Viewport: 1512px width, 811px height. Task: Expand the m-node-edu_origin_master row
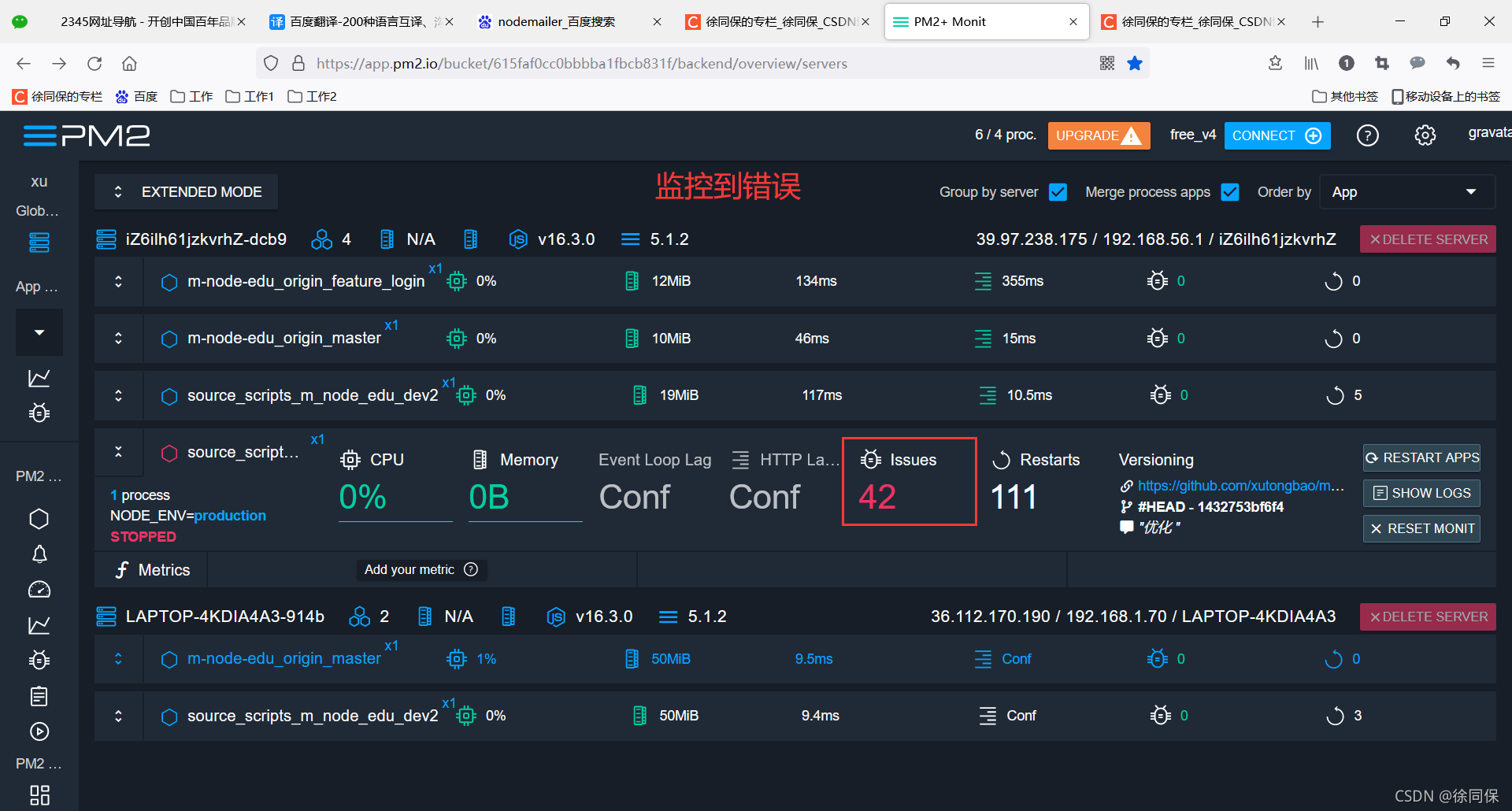[x=118, y=338]
